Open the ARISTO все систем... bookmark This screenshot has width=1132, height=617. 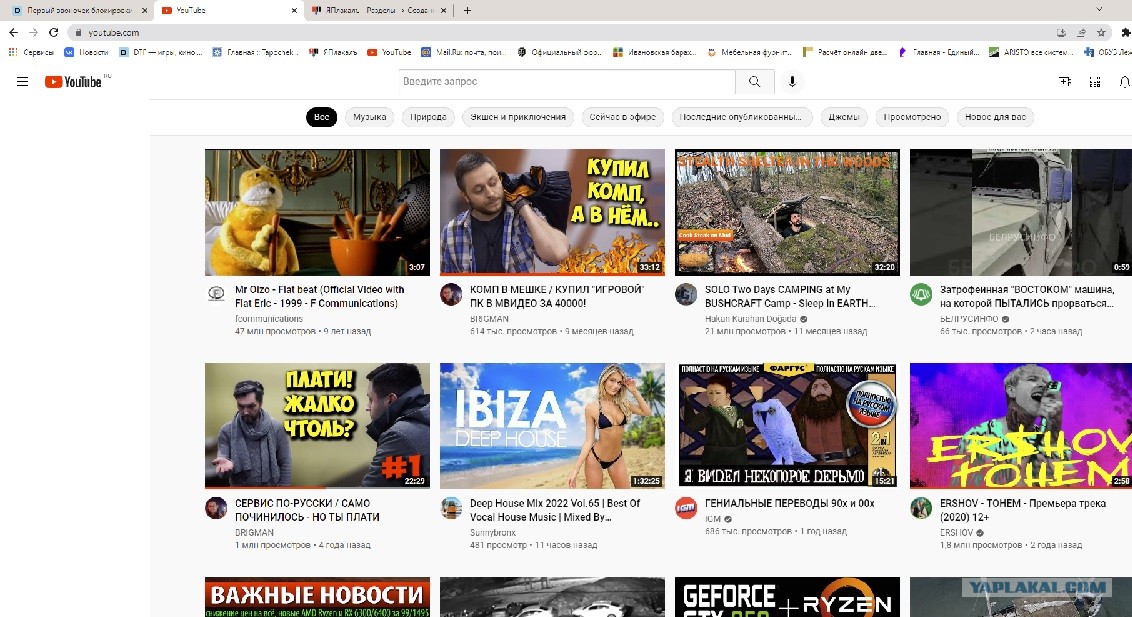coord(1032,52)
